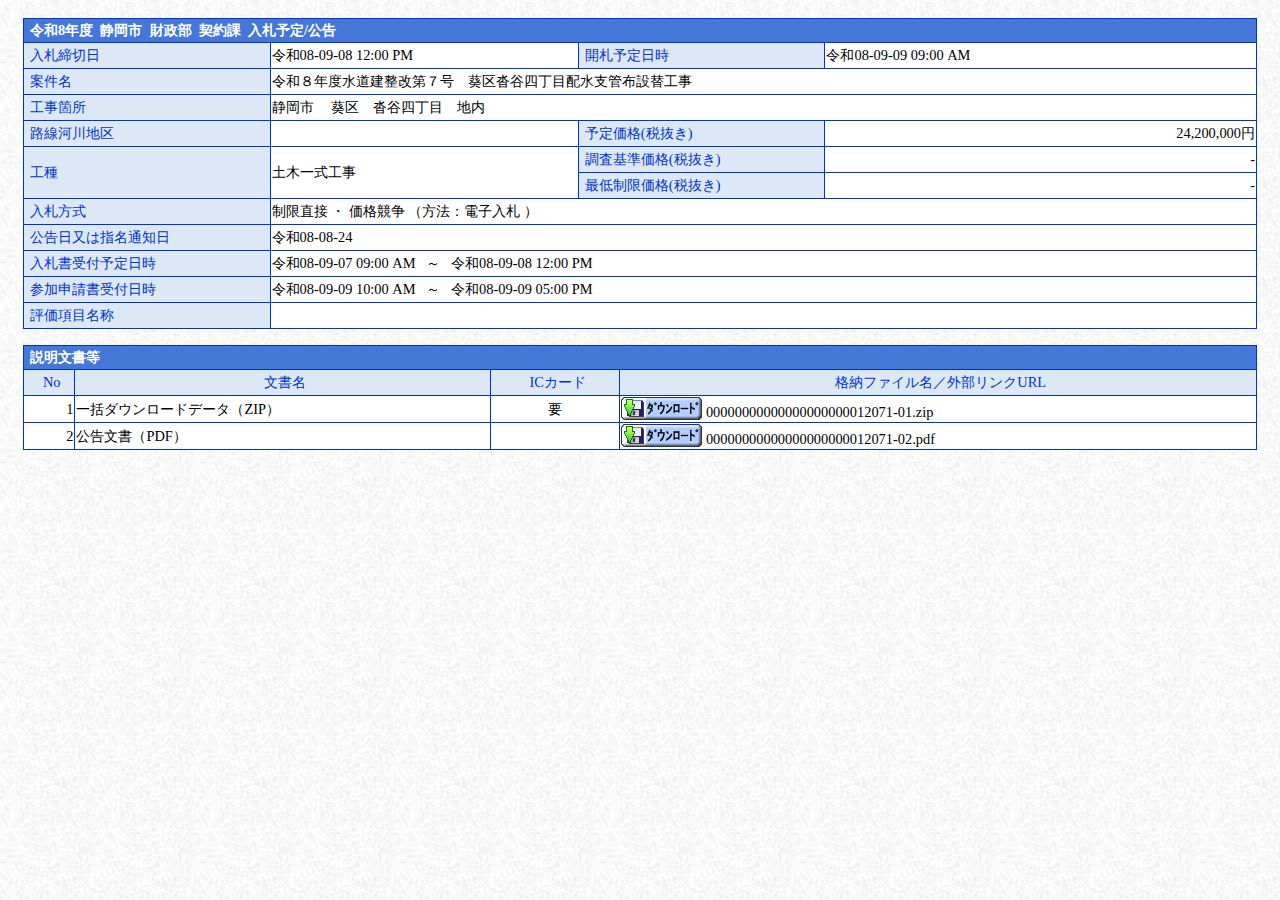Click the 工種 label
Viewport: 1280px width, 900px height.
click(44, 173)
